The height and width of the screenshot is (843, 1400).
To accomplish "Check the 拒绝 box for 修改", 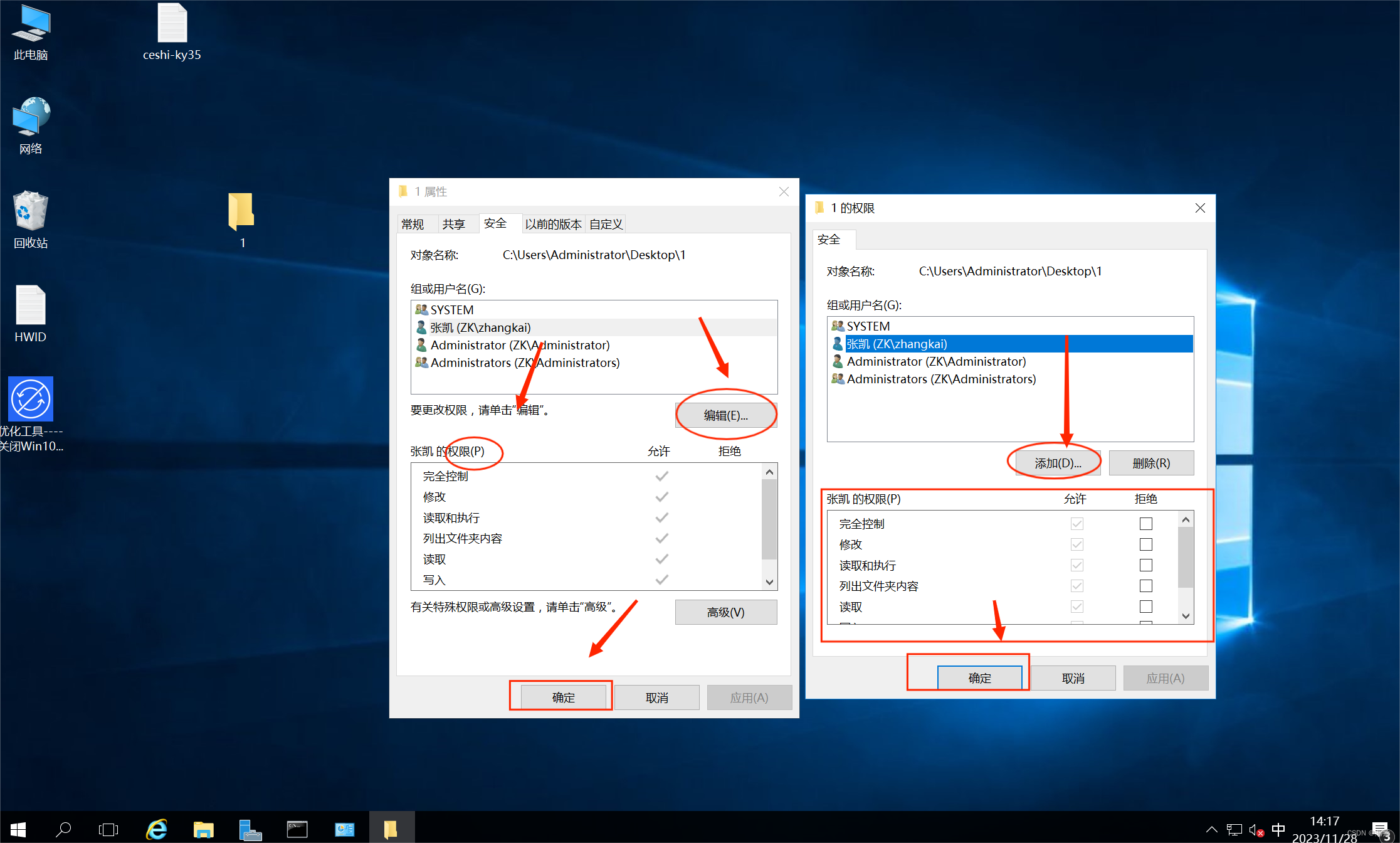I will click(1145, 544).
